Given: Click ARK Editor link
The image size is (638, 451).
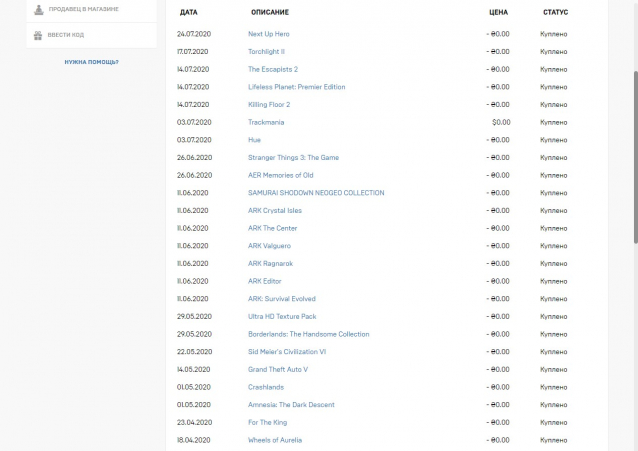Looking at the screenshot, I should [x=264, y=281].
